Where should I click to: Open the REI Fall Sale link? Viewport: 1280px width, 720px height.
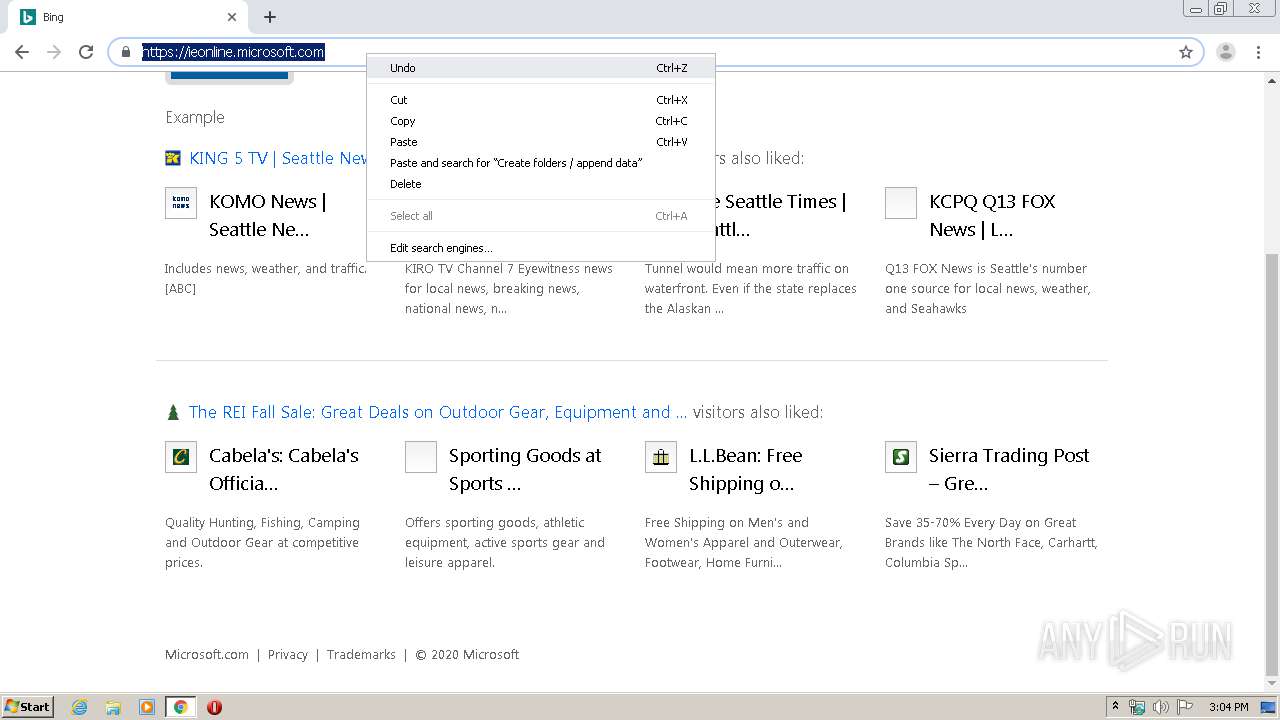pyautogui.click(x=438, y=412)
